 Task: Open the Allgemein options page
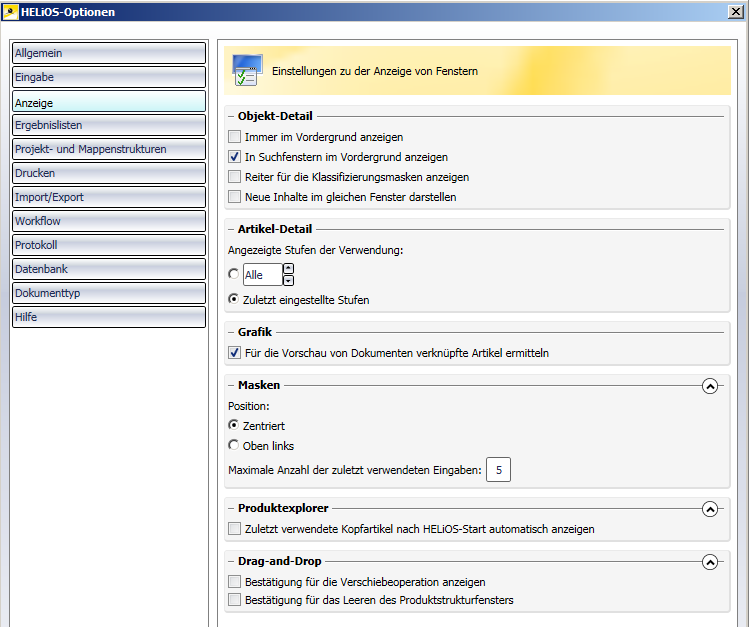pos(109,53)
